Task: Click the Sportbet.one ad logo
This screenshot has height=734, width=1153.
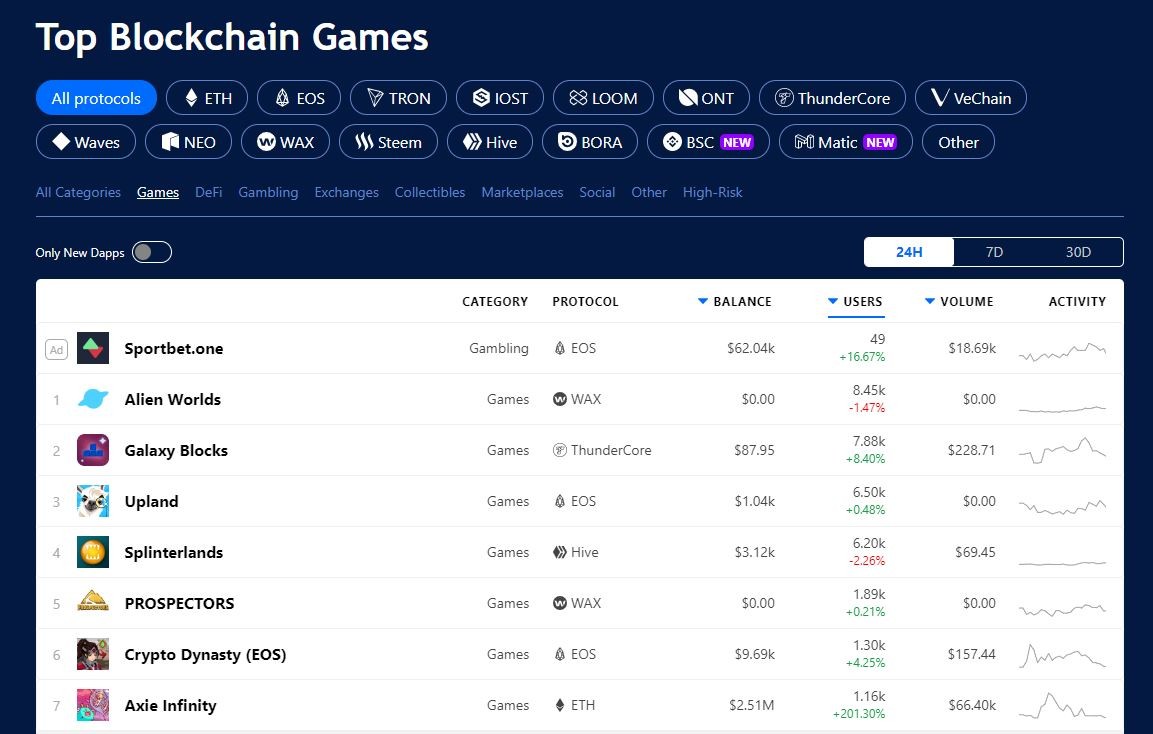Action: (93, 349)
